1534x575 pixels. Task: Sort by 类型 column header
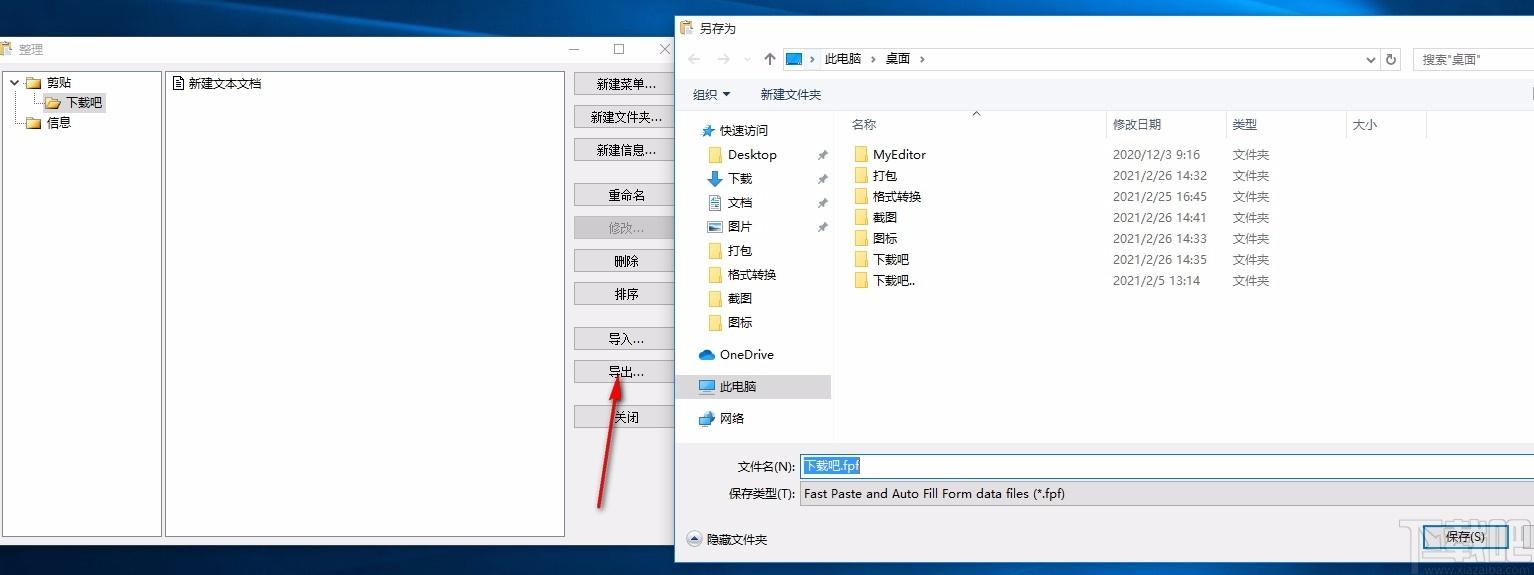pyautogui.click(x=1244, y=125)
